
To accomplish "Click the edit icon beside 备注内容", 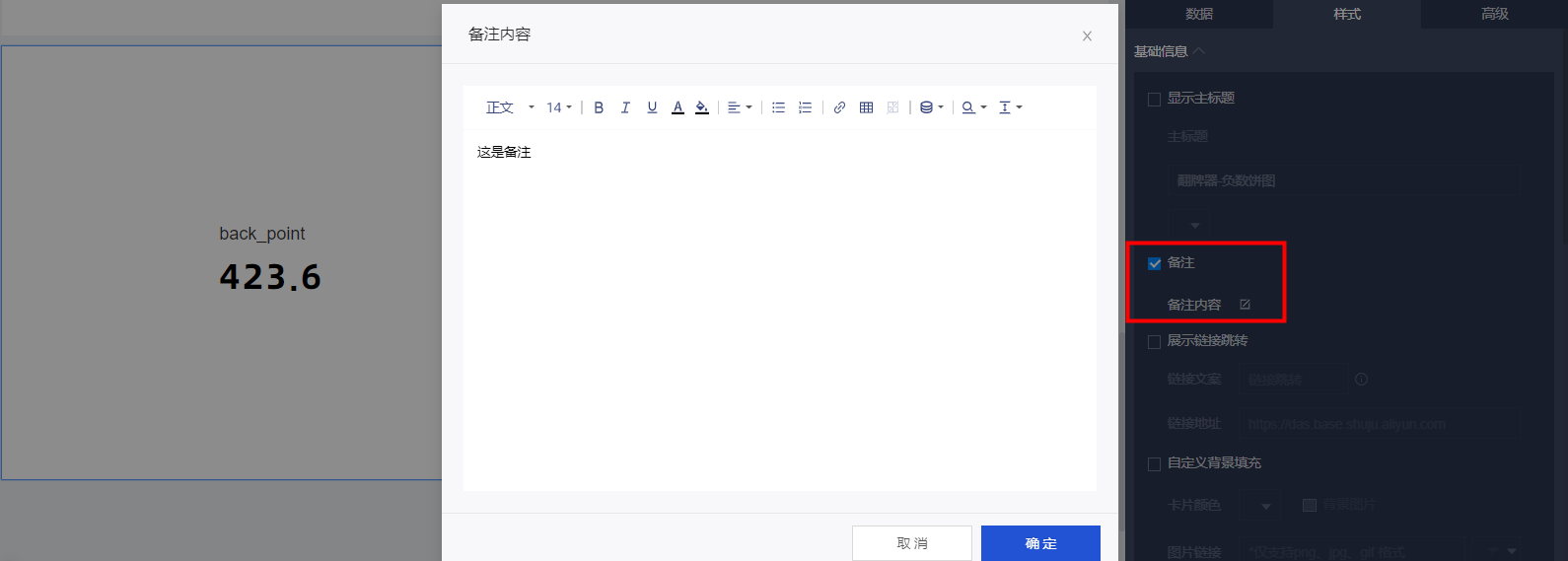I will click(1245, 305).
